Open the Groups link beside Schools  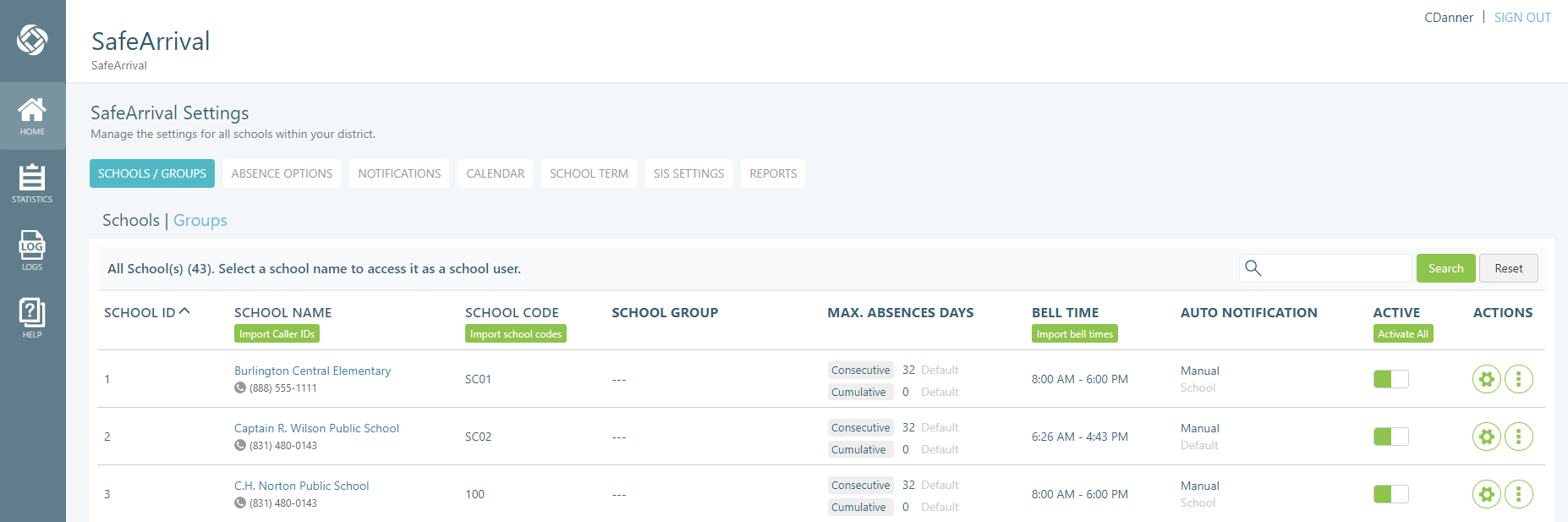[x=200, y=220]
